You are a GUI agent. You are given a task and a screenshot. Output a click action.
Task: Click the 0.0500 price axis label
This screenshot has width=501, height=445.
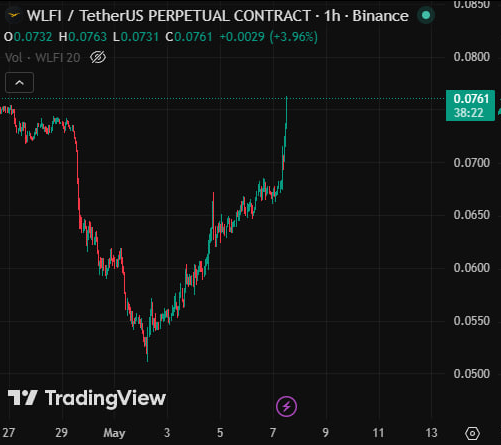472,374
